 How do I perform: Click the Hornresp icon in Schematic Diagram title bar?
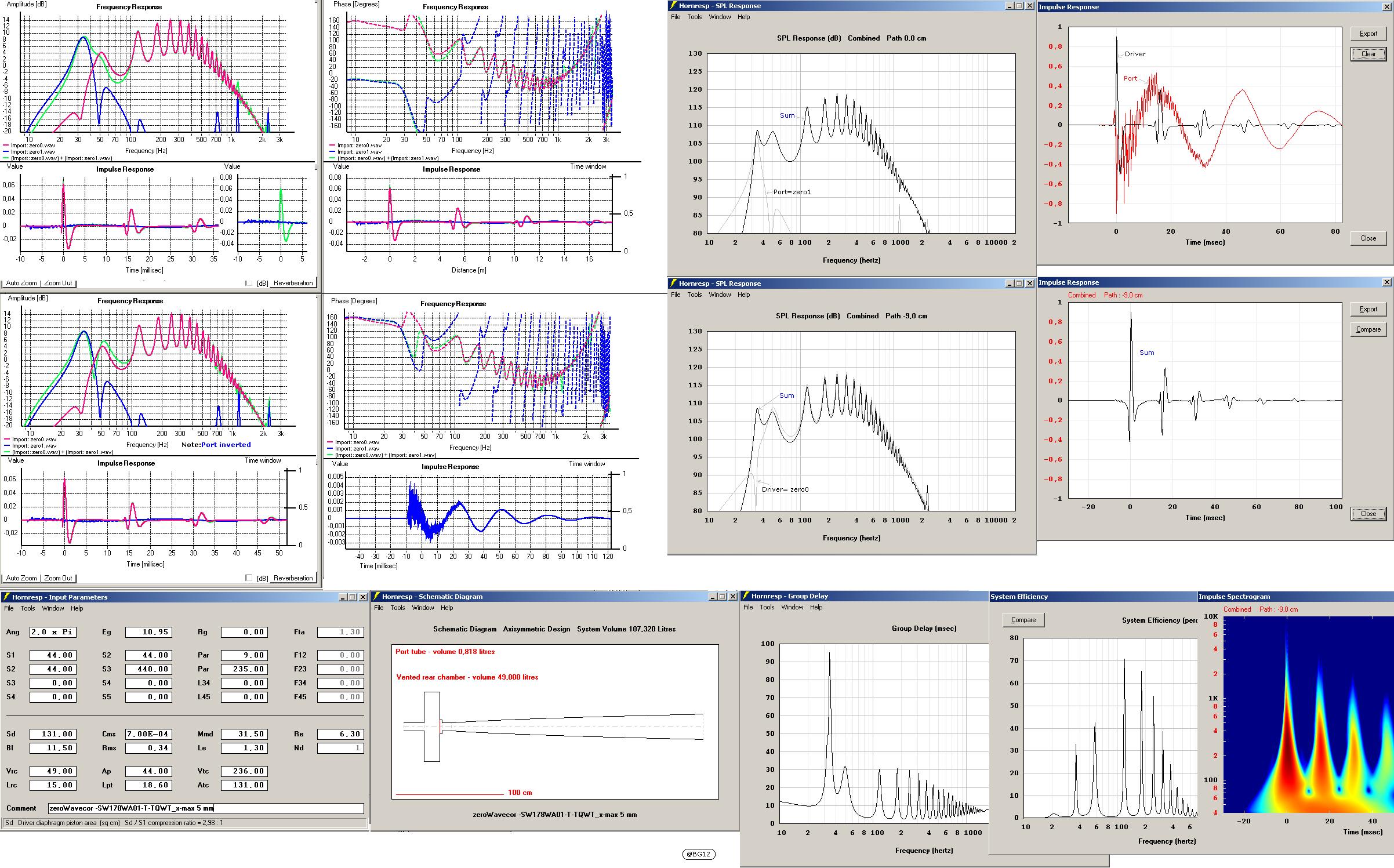(x=376, y=596)
